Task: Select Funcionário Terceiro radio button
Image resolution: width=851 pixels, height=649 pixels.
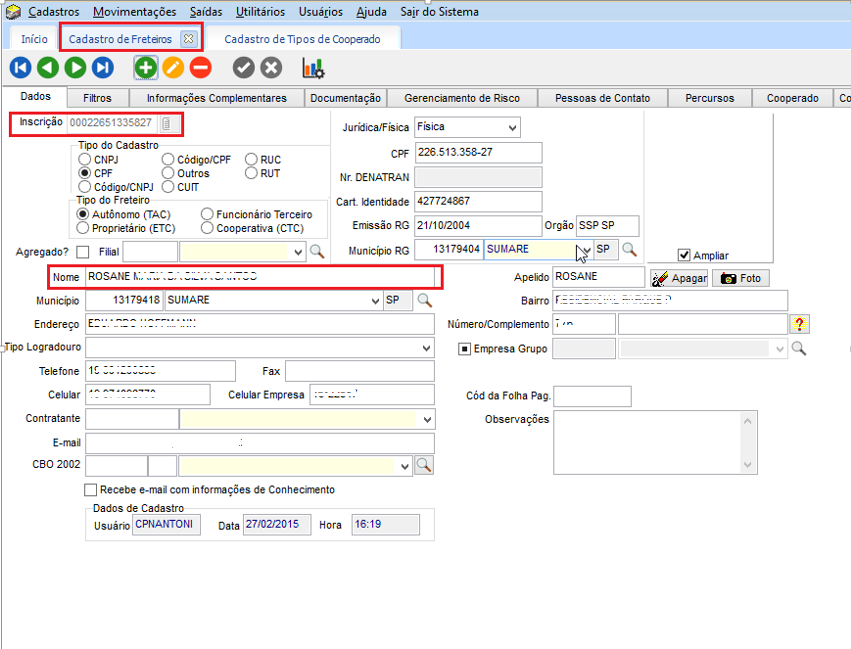Action: 207,214
